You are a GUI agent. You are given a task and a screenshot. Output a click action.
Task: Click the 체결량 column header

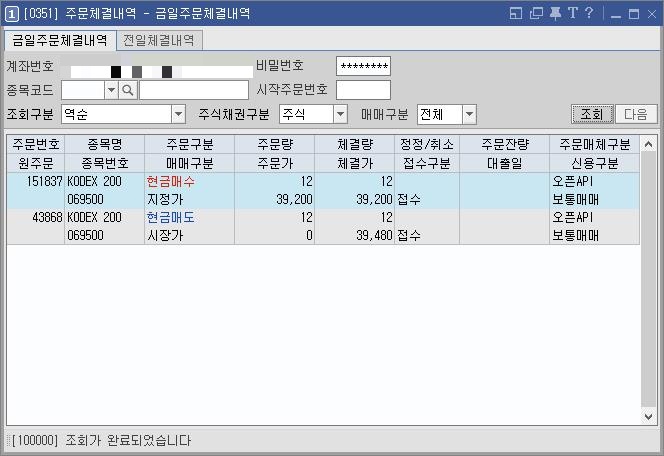click(x=354, y=144)
